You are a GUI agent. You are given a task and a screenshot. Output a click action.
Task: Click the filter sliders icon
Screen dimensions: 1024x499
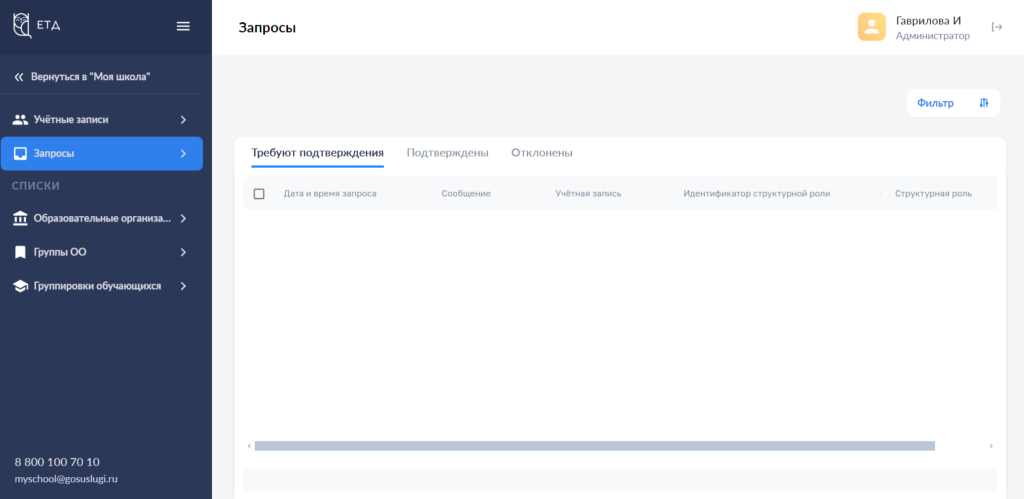point(984,103)
